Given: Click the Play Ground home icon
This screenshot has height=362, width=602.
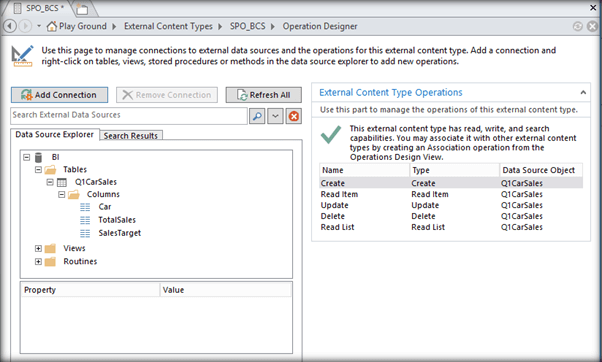Looking at the screenshot, I should pos(51,26).
